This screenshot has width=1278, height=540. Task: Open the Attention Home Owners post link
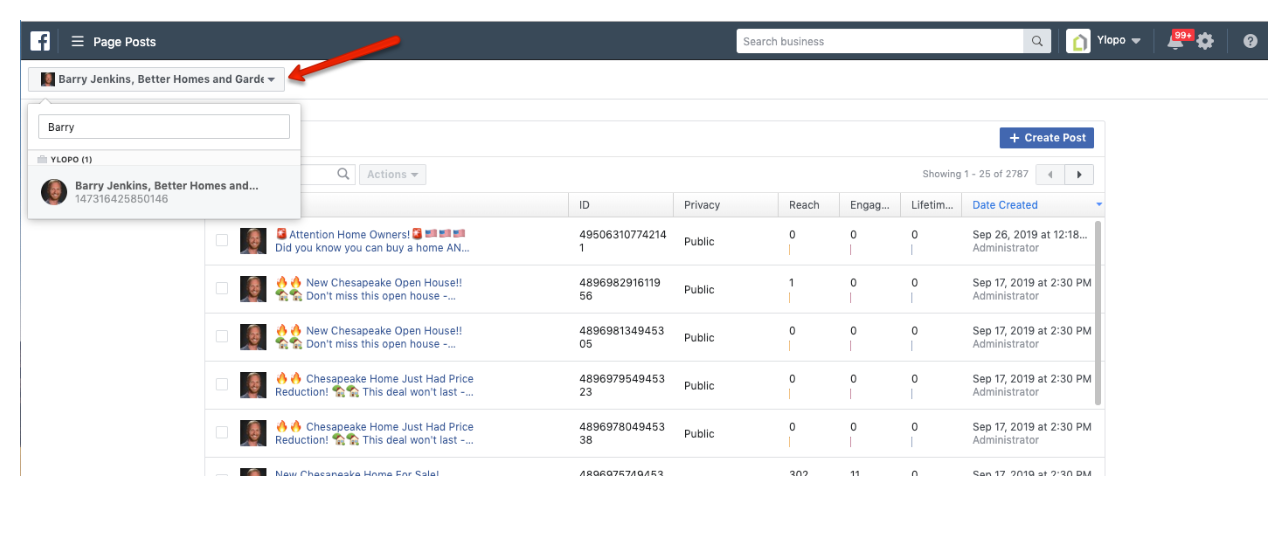[348, 235]
